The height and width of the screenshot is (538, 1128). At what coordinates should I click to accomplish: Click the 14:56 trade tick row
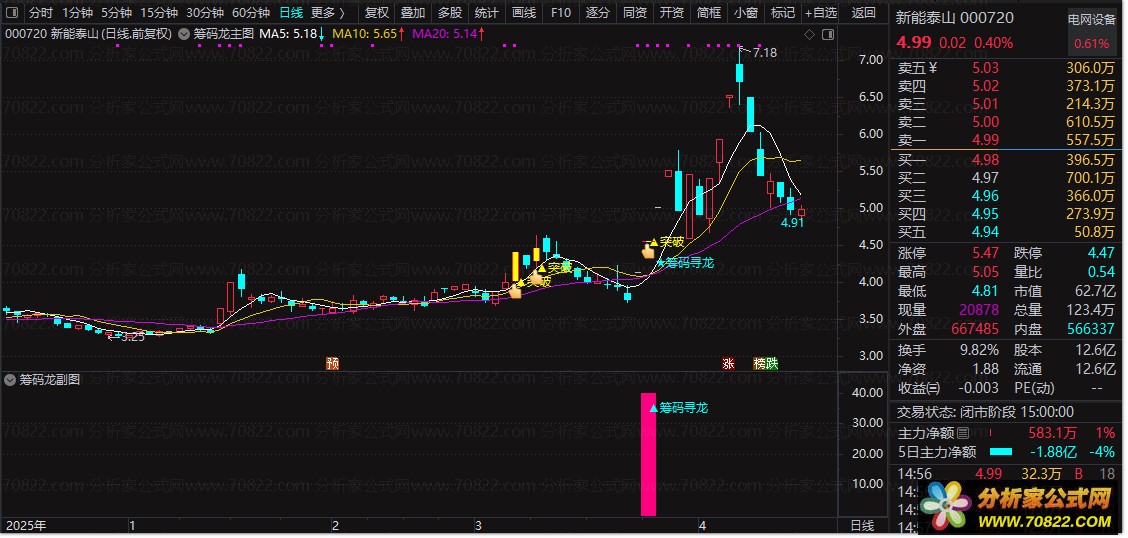pos(1007,473)
